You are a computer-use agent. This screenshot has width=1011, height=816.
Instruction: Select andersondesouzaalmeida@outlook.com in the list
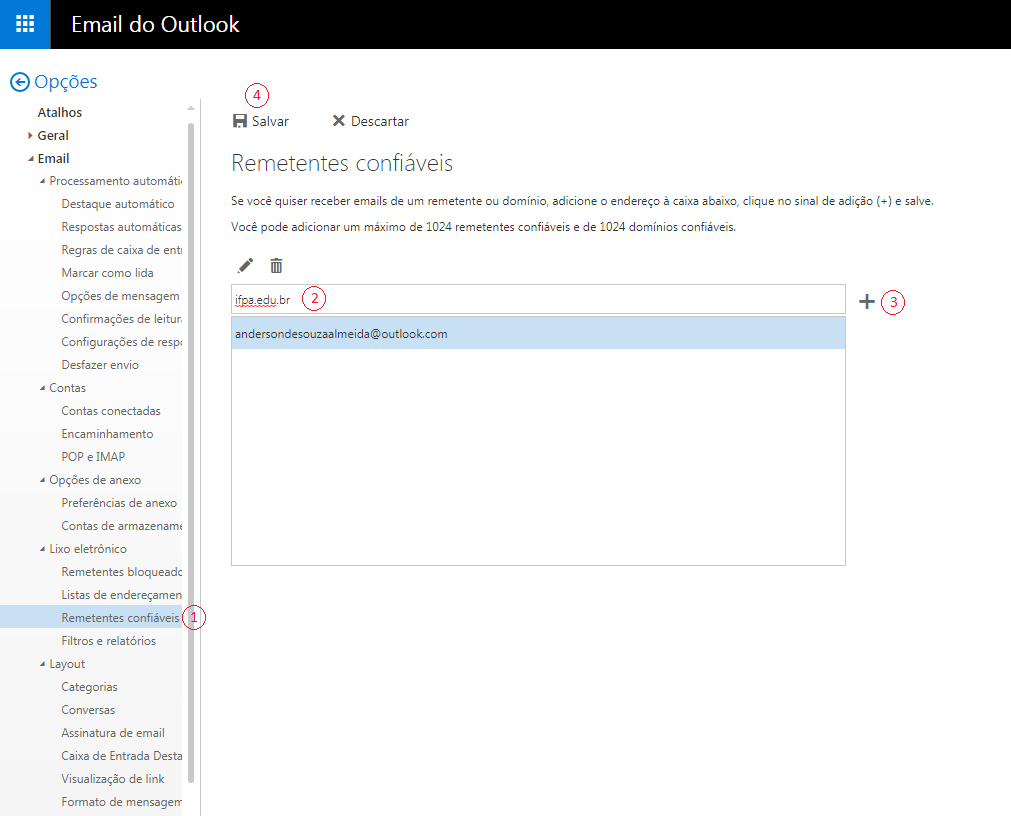[x=538, y=334]
